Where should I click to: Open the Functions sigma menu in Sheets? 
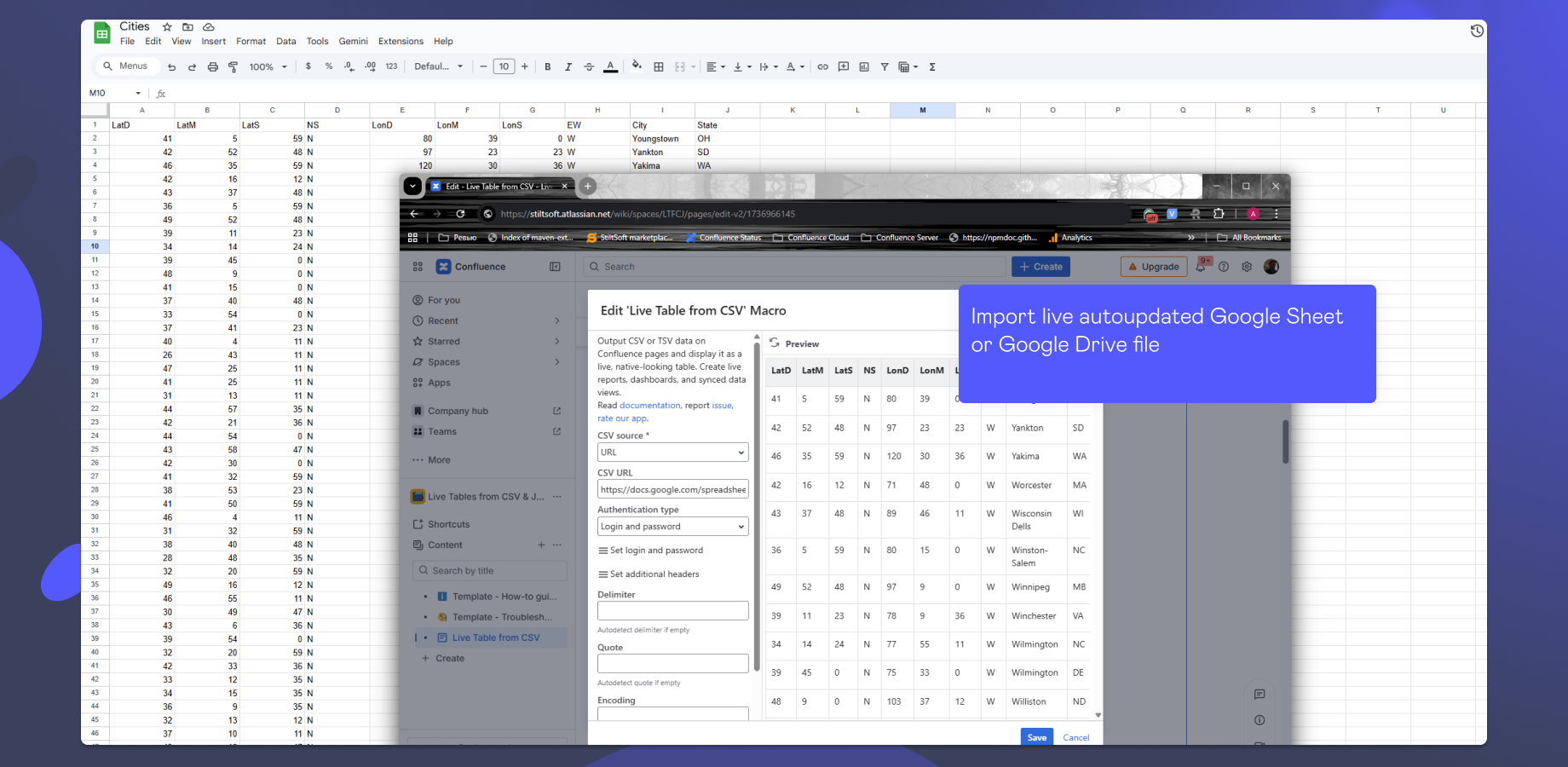point(932,66)
